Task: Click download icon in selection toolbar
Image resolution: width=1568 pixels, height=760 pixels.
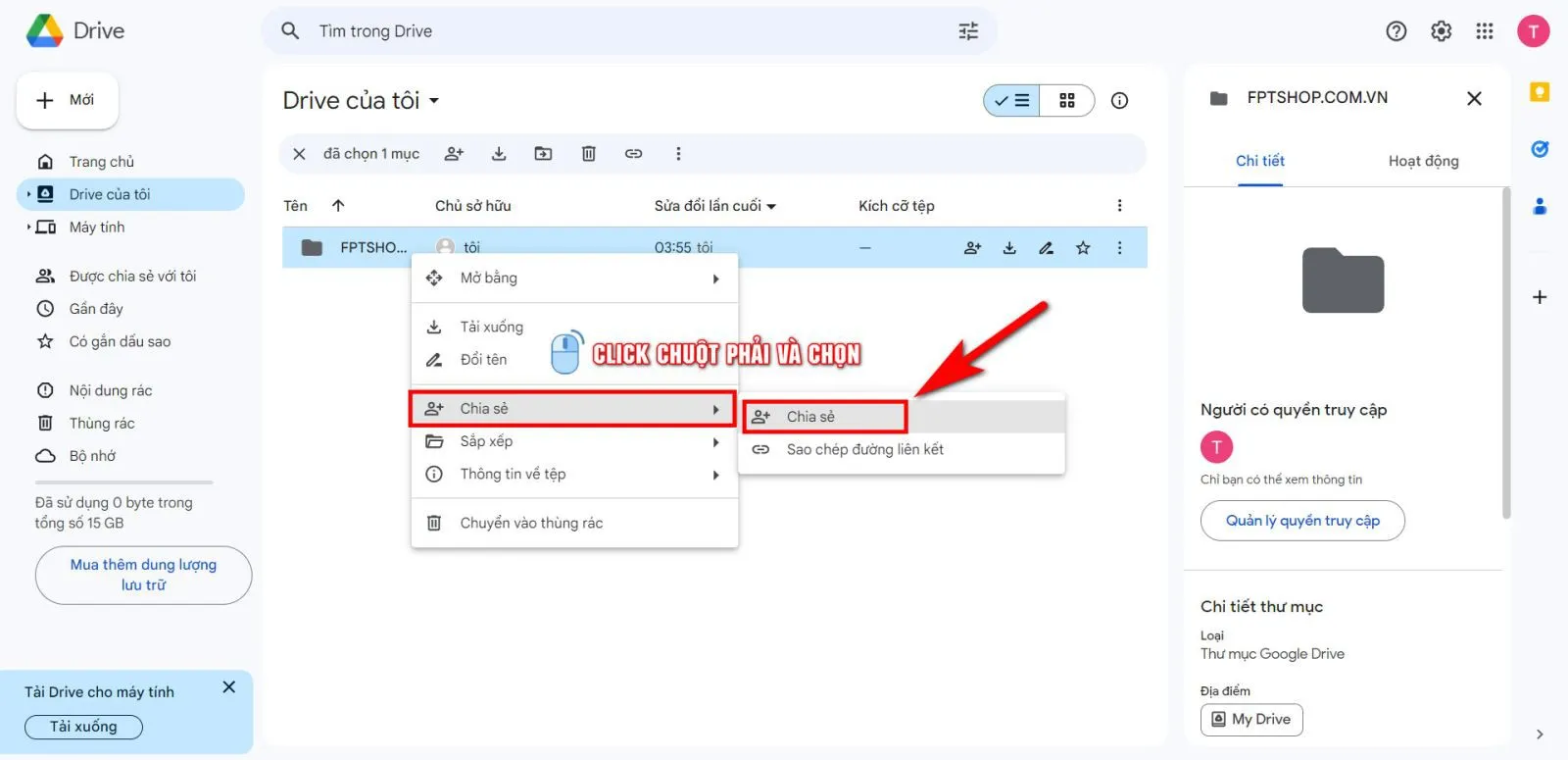Action: pyautogui.click(x=499, y=154)
